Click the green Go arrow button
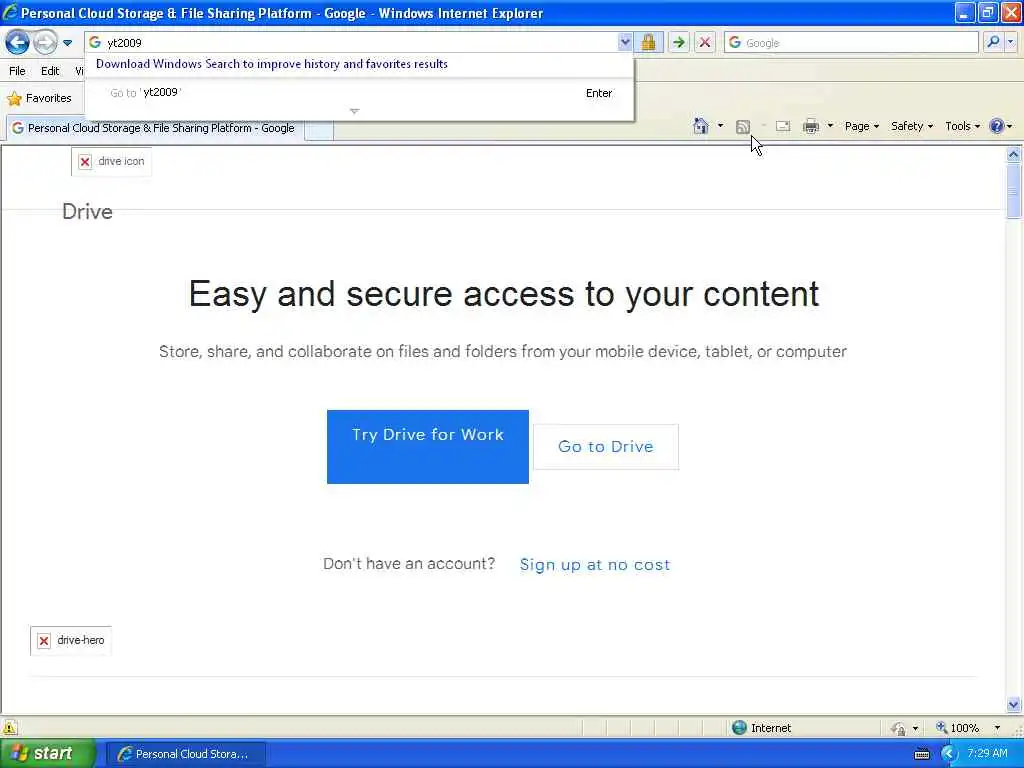The width and height of the screenshot is (1024, 768). pos(679,42)
